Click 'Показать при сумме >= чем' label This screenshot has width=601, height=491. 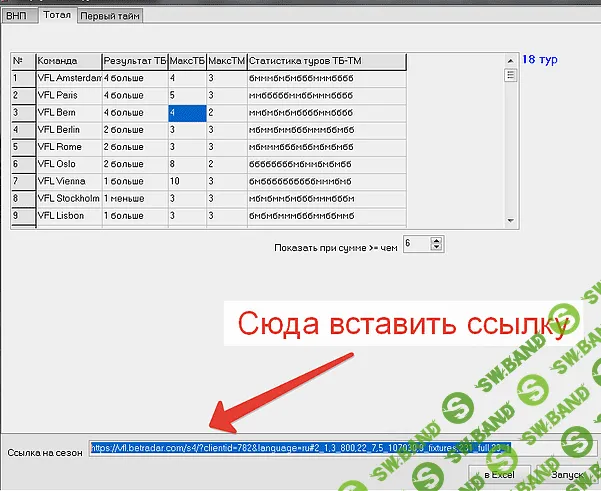pyautogui.click(x=336, y=248)
